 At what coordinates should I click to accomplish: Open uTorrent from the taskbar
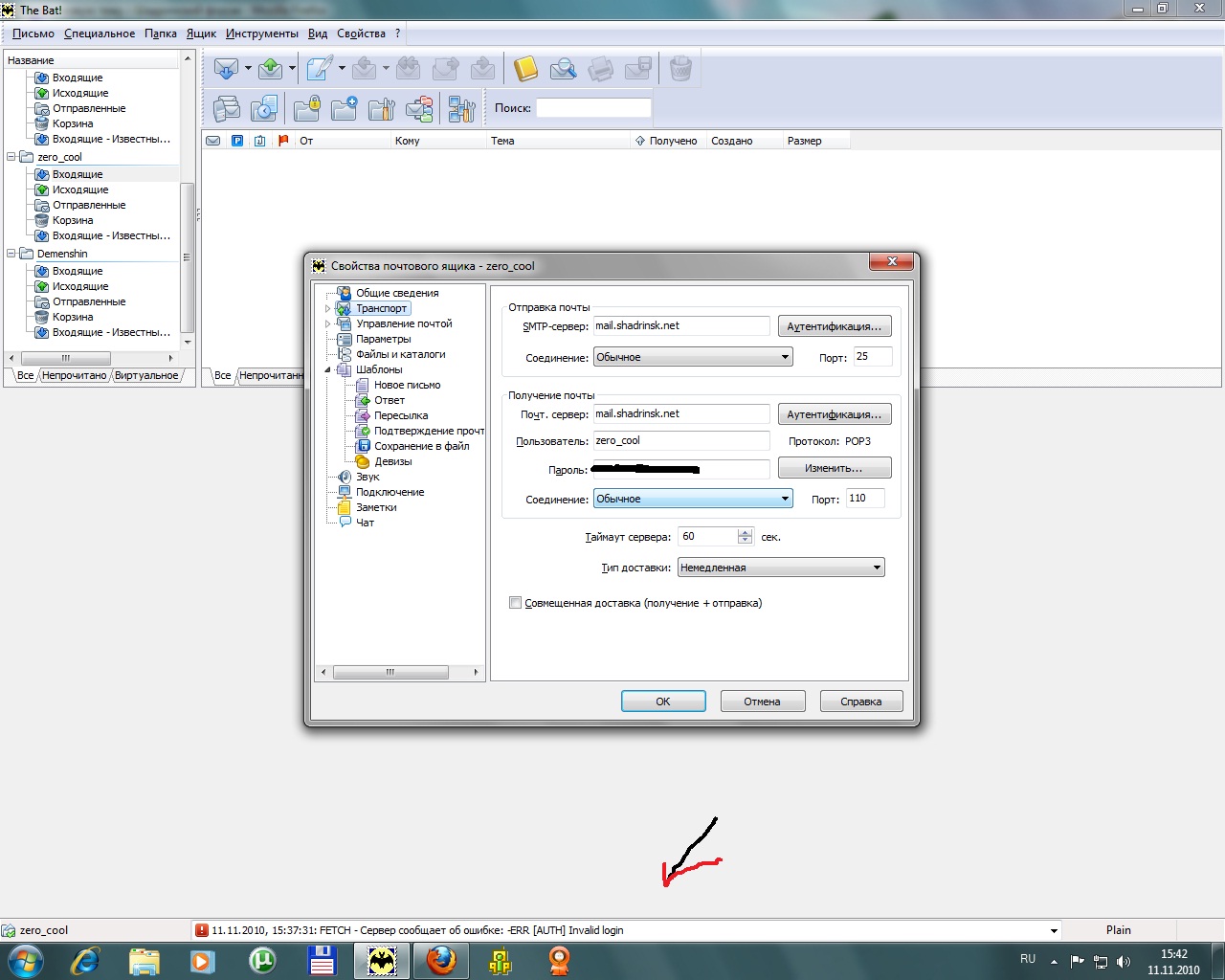click(x=262, y=960)
